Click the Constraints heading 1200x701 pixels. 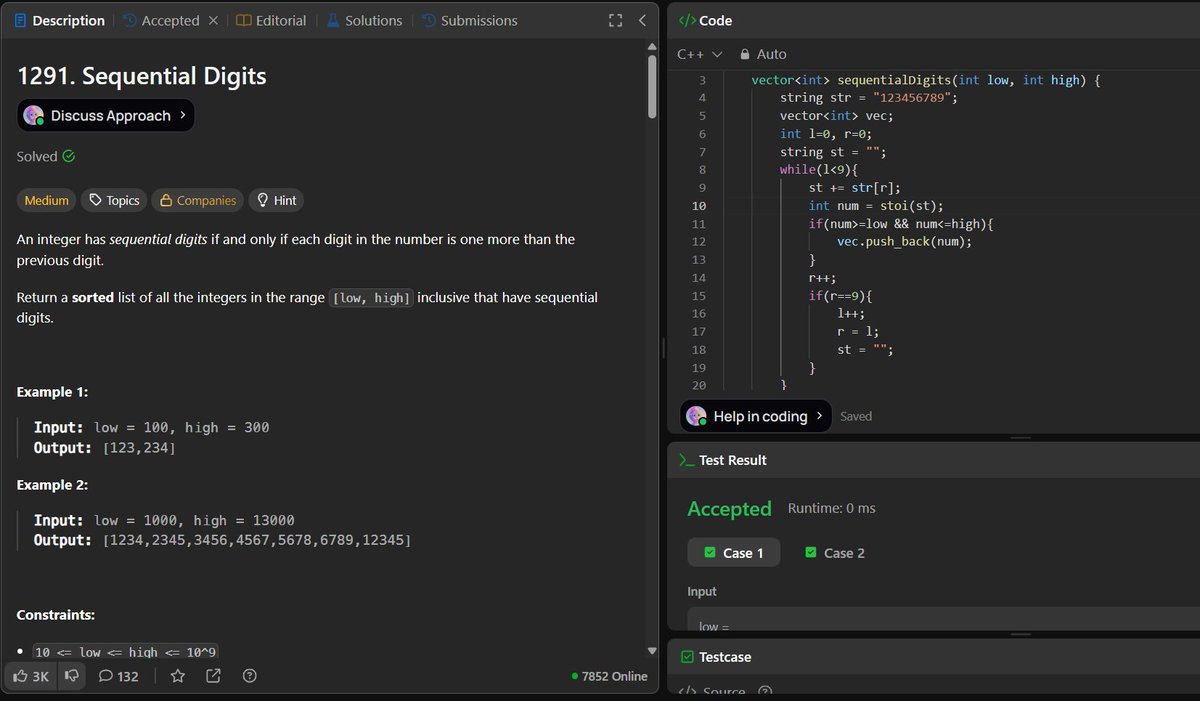click(55, 615)
